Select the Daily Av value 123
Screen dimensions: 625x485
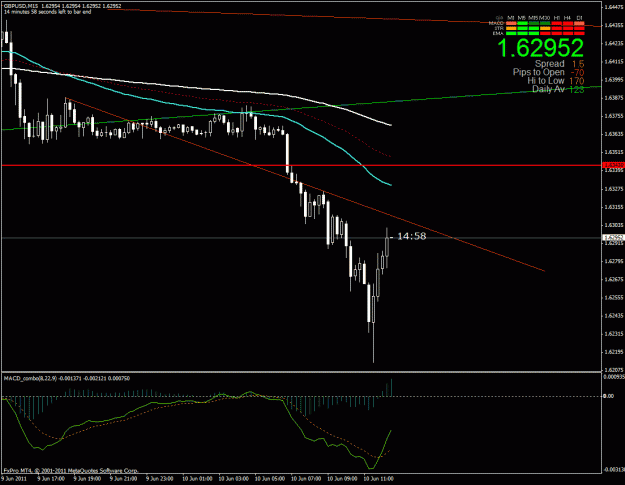[x=576, y=89]
